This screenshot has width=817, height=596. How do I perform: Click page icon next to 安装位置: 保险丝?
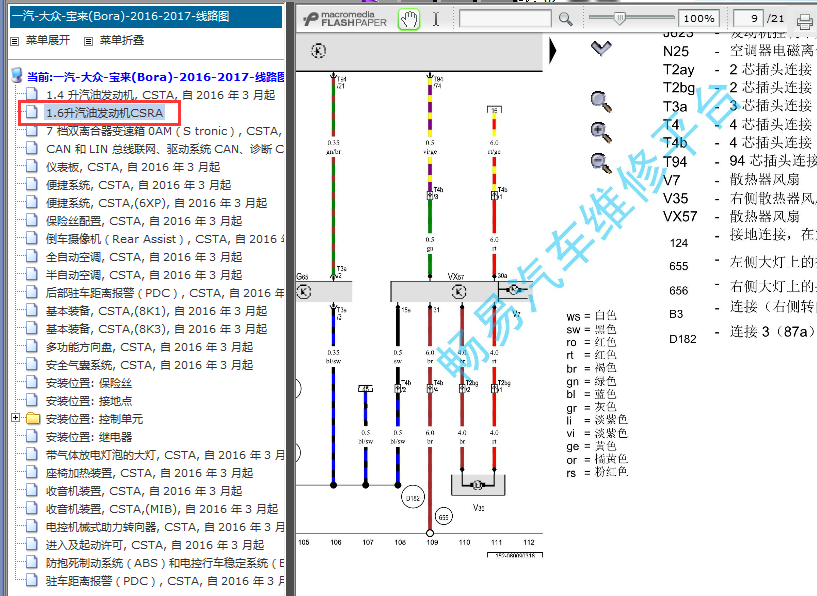[32, 382]
